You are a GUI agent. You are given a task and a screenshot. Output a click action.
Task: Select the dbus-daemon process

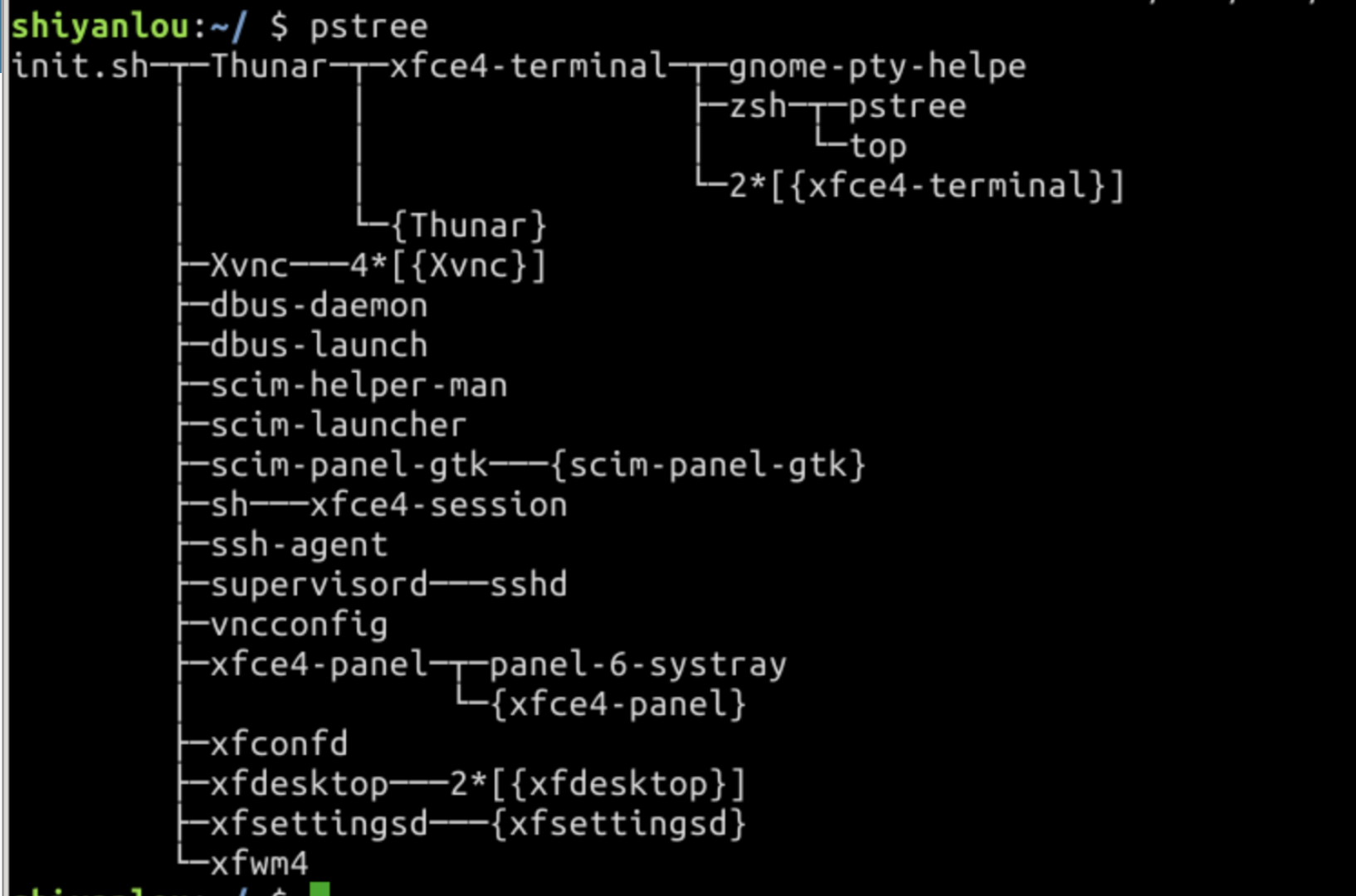click(x=319, y=306)
